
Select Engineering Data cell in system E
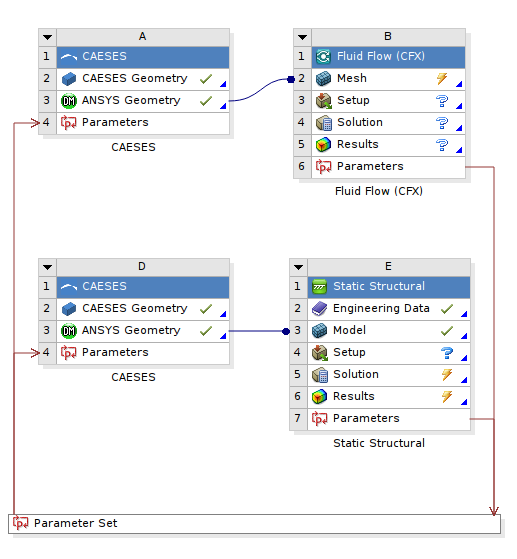pyautogui.click(x=389, y=309)
